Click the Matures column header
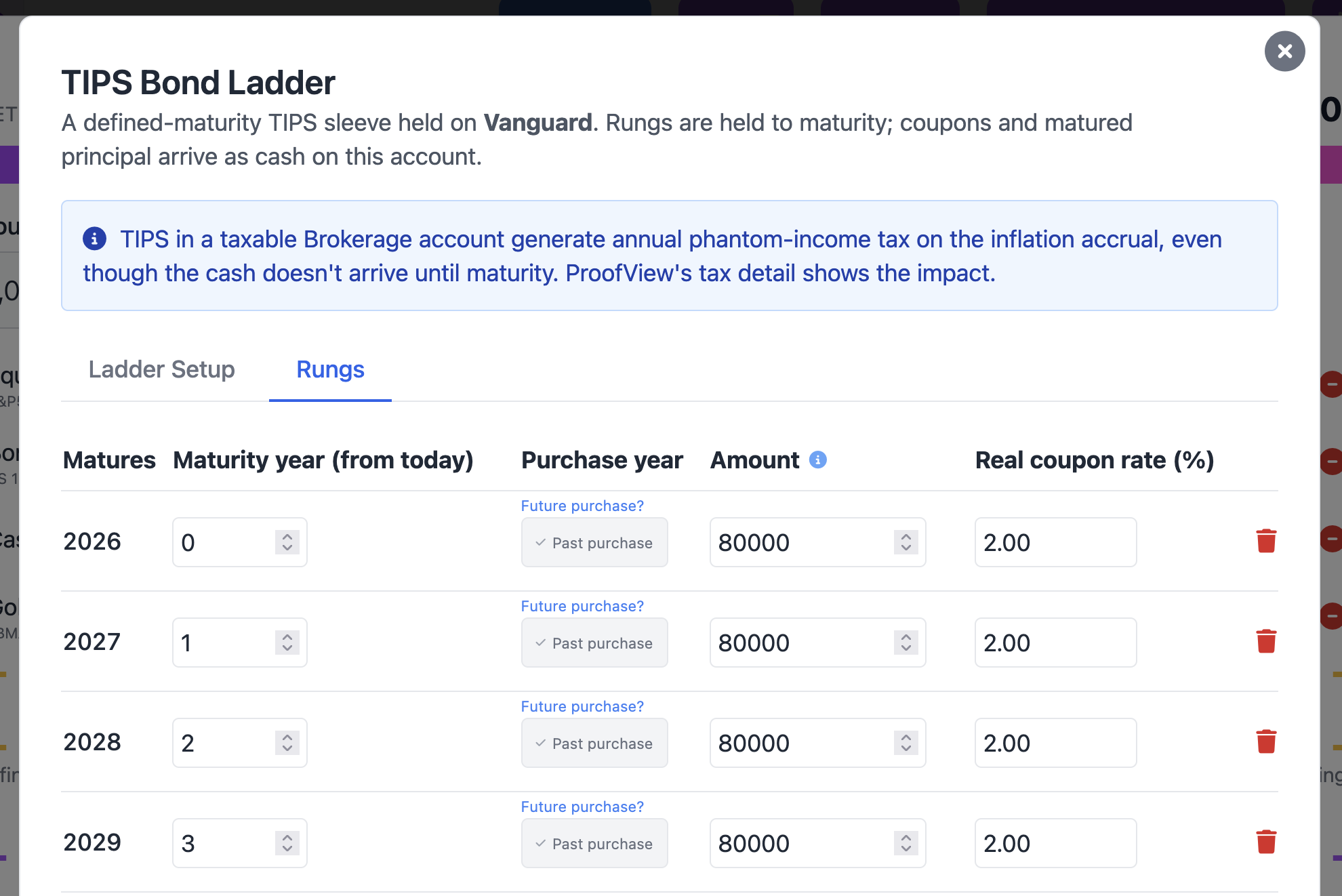 pos(109,460)
